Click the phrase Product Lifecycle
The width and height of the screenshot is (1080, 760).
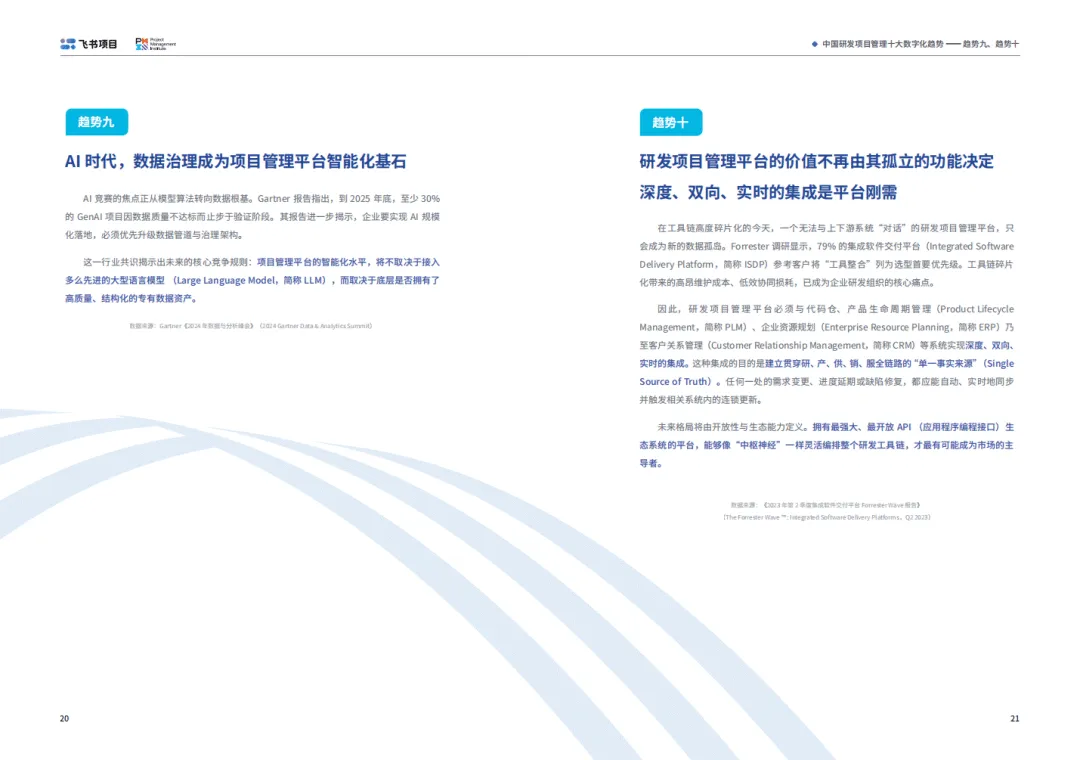coord(976,309)
